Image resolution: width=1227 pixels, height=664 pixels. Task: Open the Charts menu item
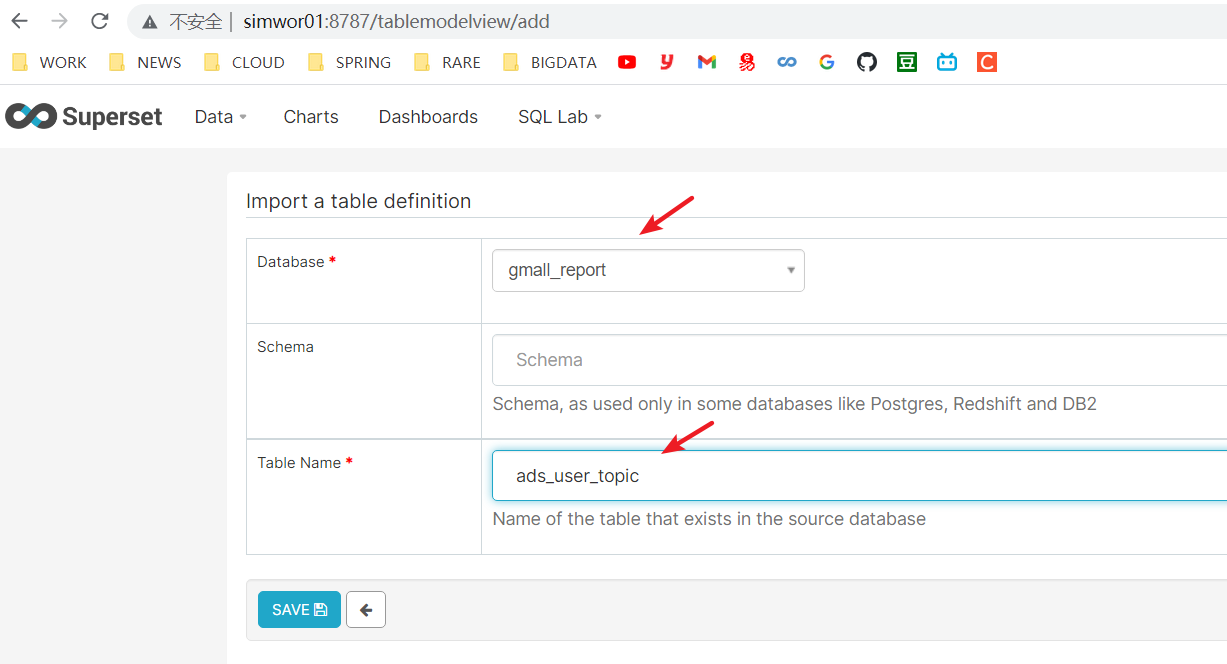tap(311, 117)
